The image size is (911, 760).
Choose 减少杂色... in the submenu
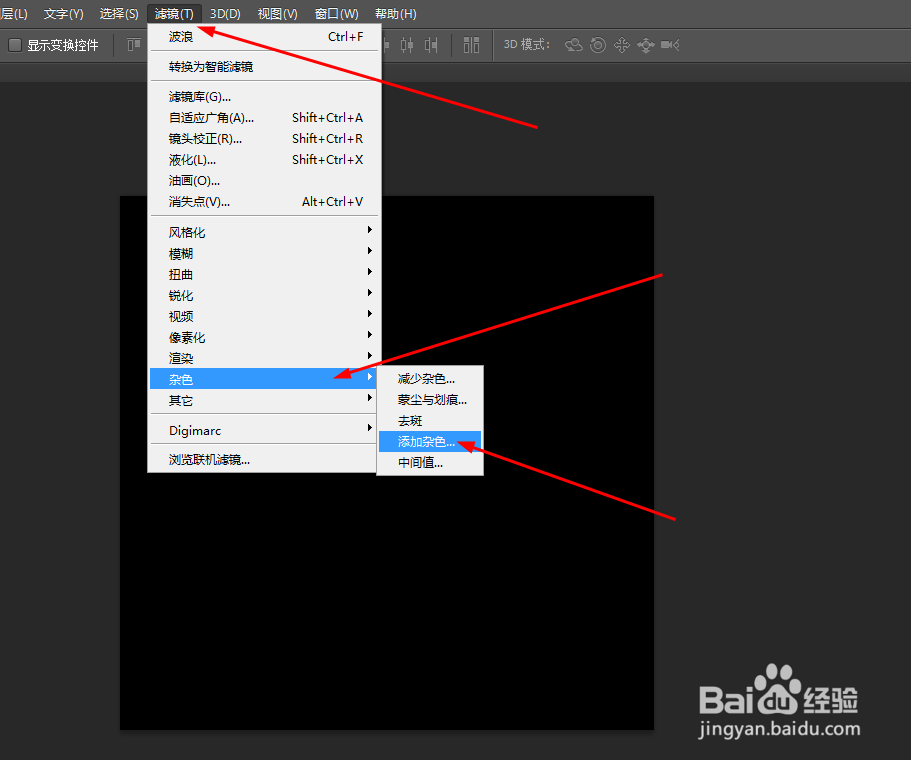tap(430, 379)
